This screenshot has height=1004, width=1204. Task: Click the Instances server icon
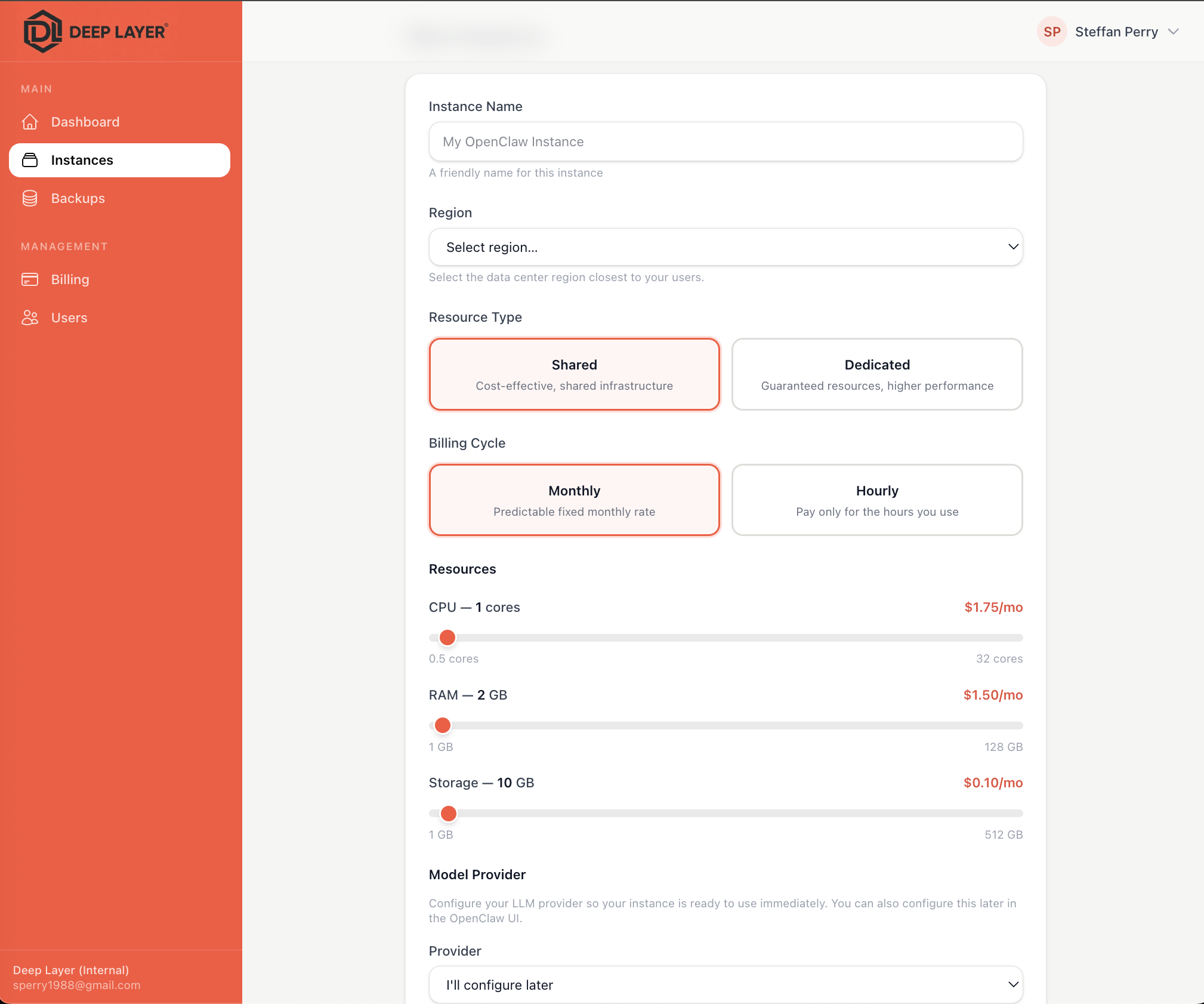click(x=30, y=160)
